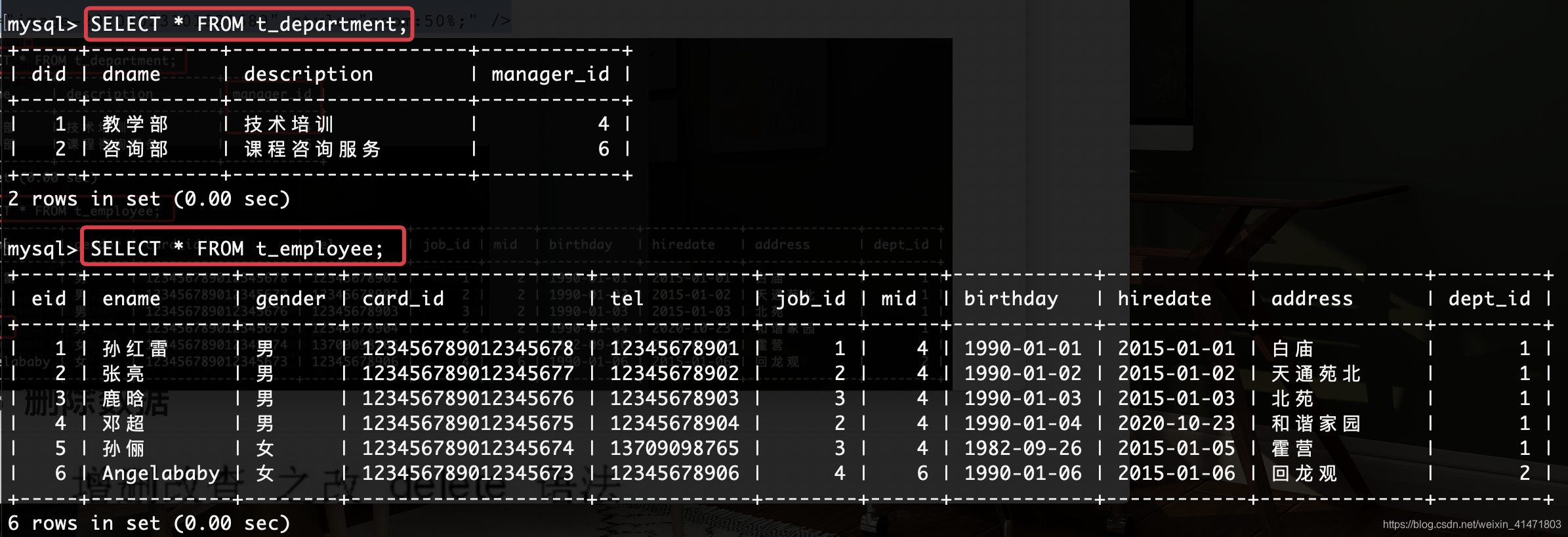Click description cell '技术培训'
1568x537 pixels.
point(289,124)
